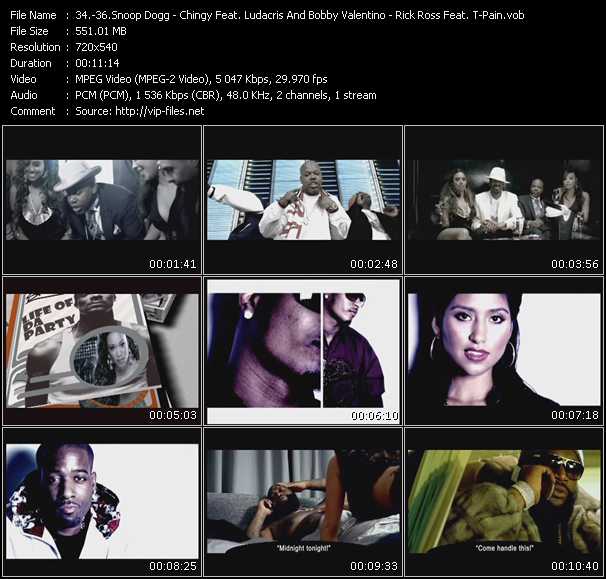Click the 00:10:40 timestamp text
This screenshot has width=606, height=579.
[x=575, y=566]
